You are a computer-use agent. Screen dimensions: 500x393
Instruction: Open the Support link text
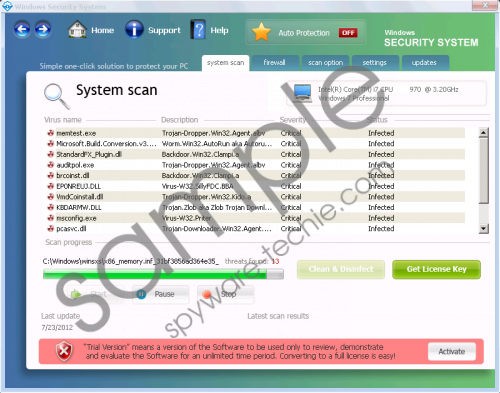164,30
